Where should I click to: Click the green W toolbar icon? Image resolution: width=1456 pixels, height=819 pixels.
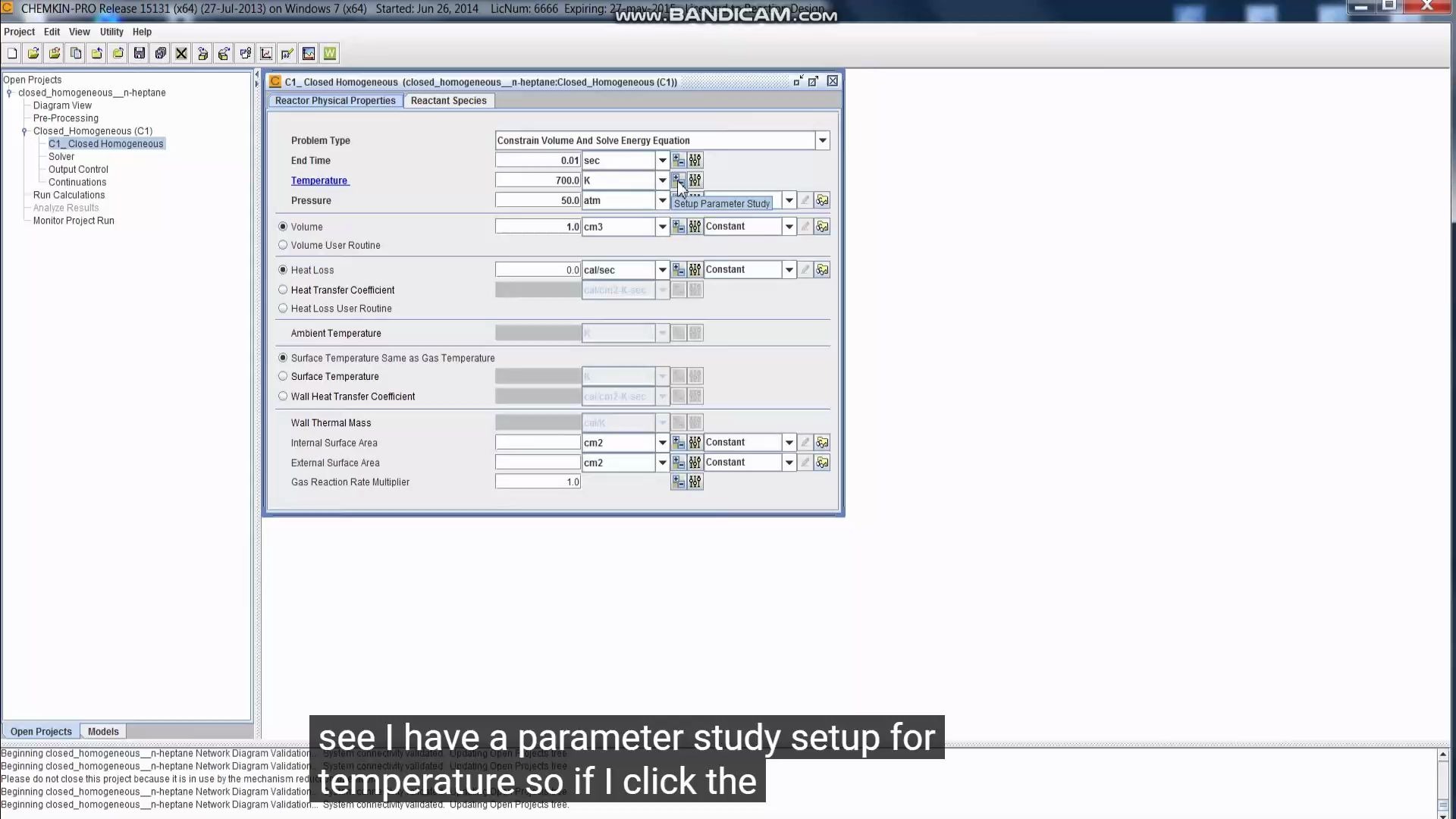click(x=330, y=53)
